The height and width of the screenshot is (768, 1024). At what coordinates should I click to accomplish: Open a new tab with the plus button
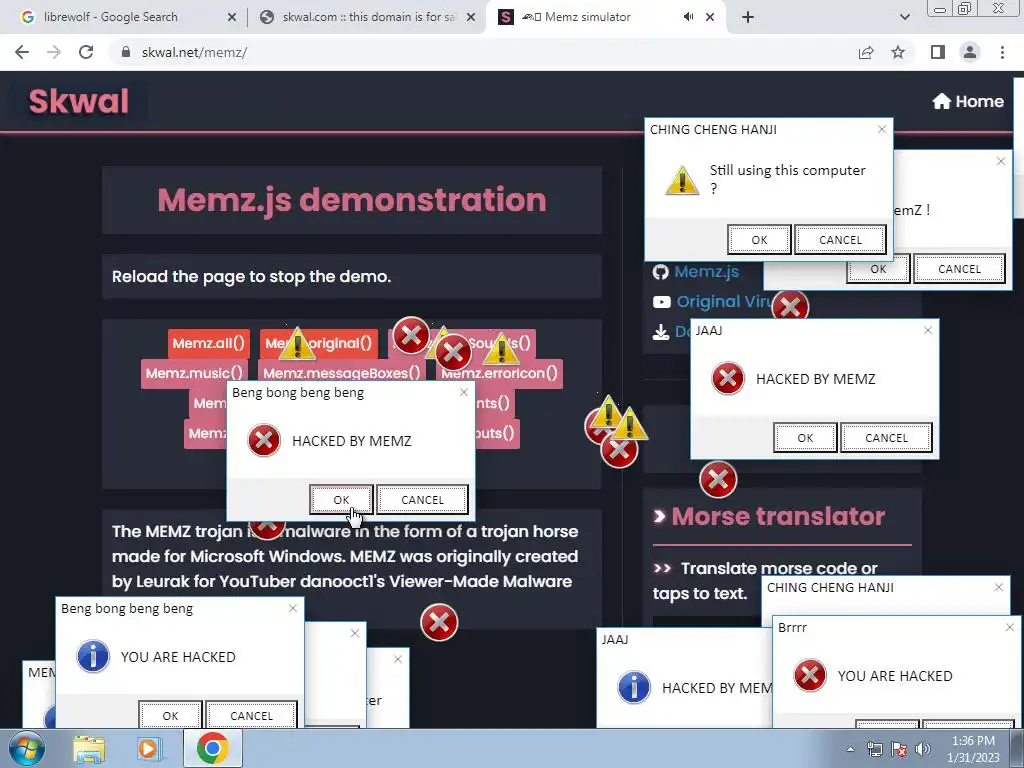click(x=748, y=17)
